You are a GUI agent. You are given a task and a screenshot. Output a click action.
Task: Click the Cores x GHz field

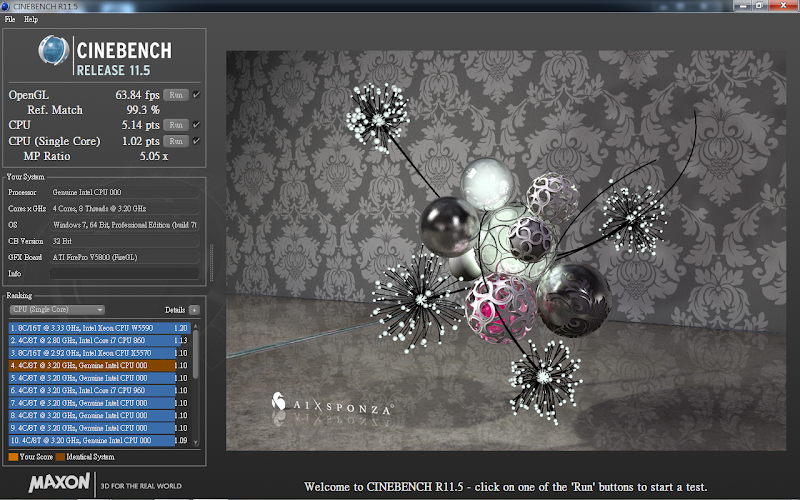[x=124, y=209]
